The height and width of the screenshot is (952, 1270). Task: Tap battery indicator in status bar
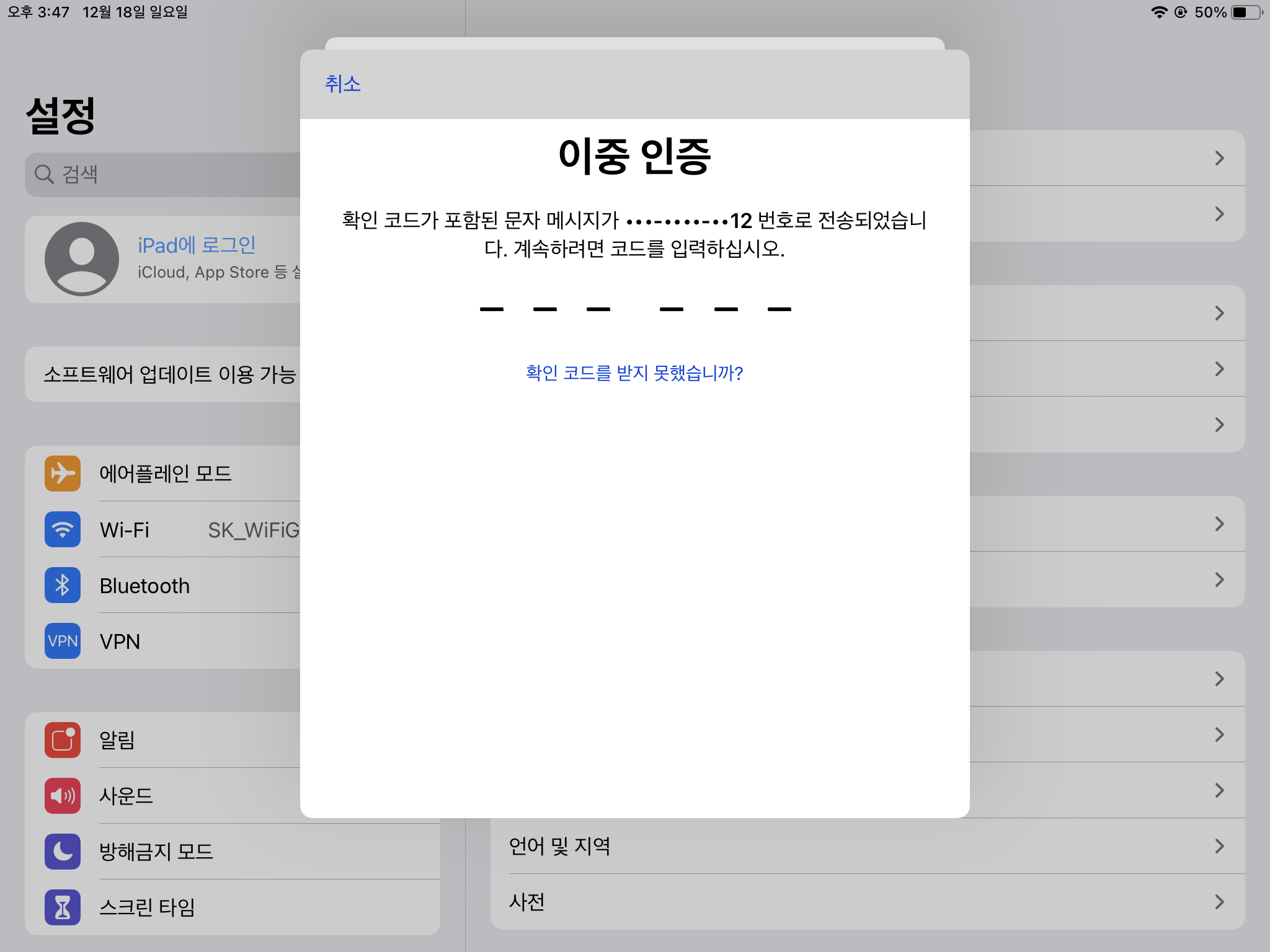point(1246,12)
